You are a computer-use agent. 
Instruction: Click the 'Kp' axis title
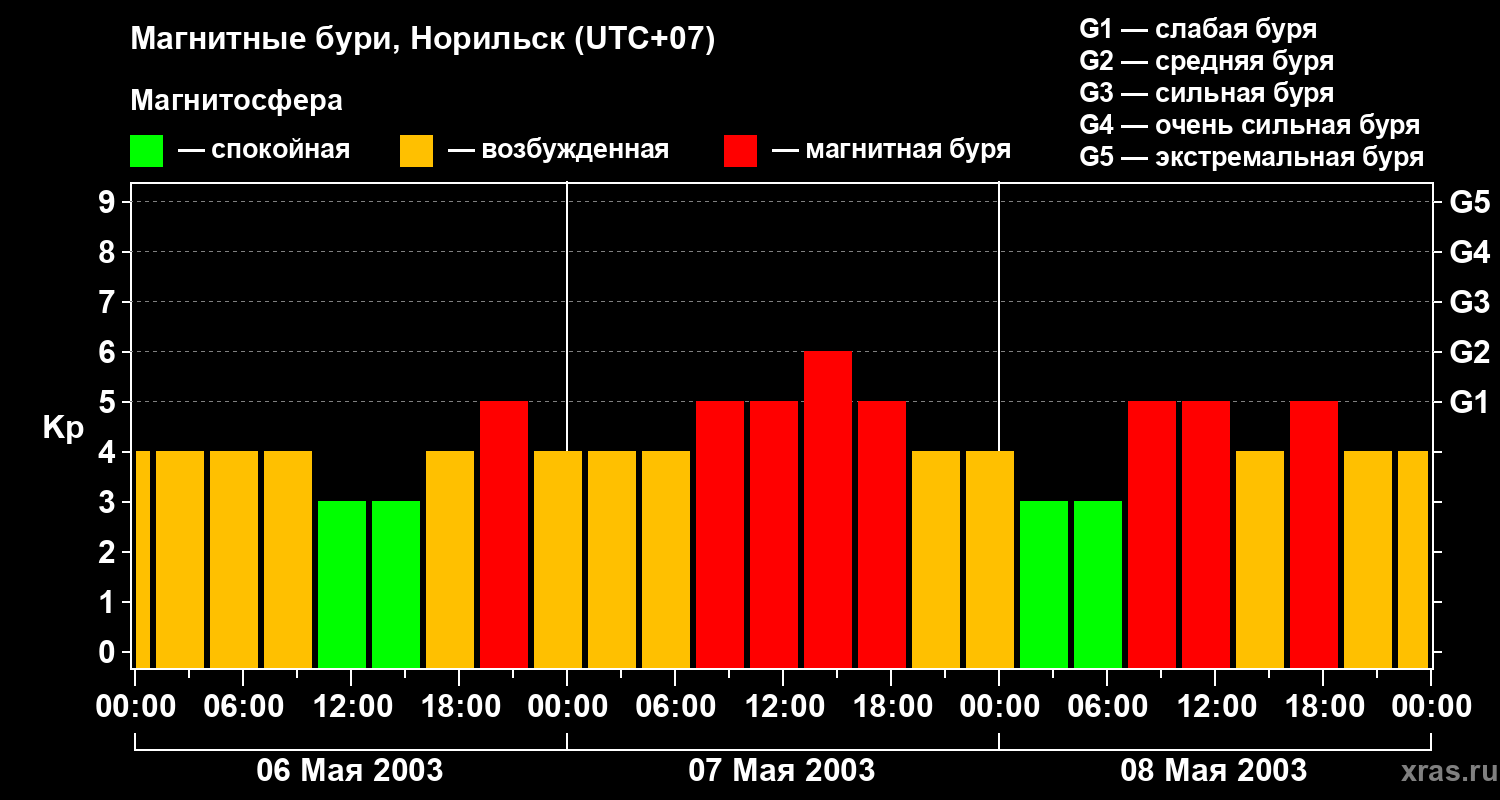(x=61, y=428)
